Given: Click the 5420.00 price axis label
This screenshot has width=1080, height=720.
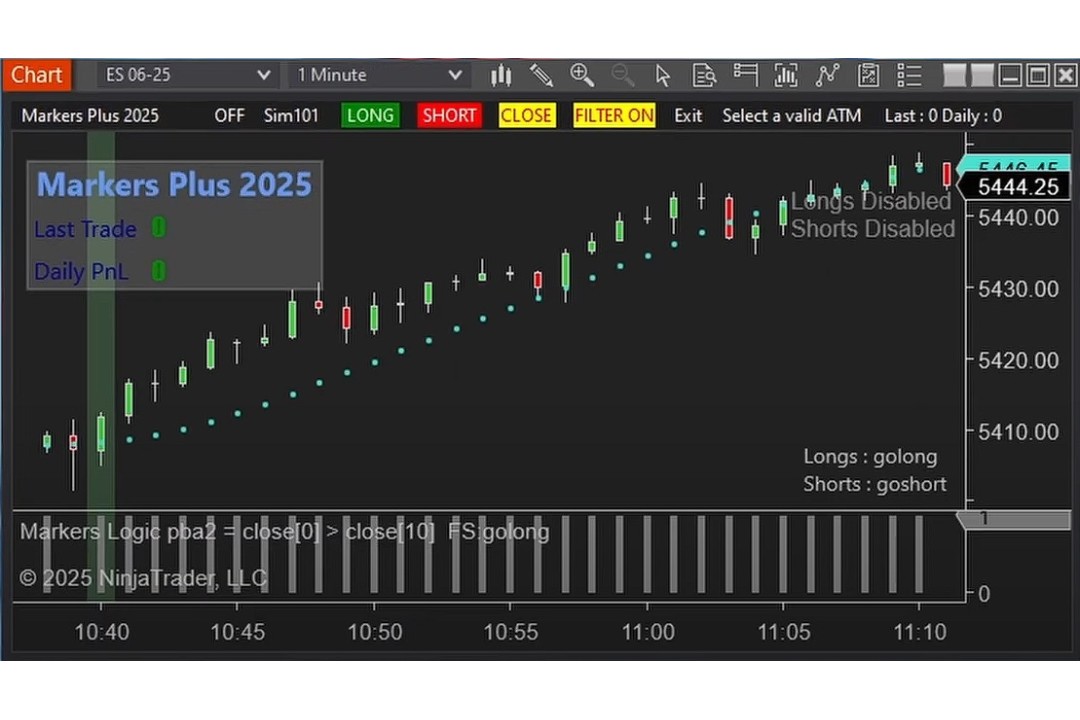Looking at the screenshot, I should (x=1018, y=360).
